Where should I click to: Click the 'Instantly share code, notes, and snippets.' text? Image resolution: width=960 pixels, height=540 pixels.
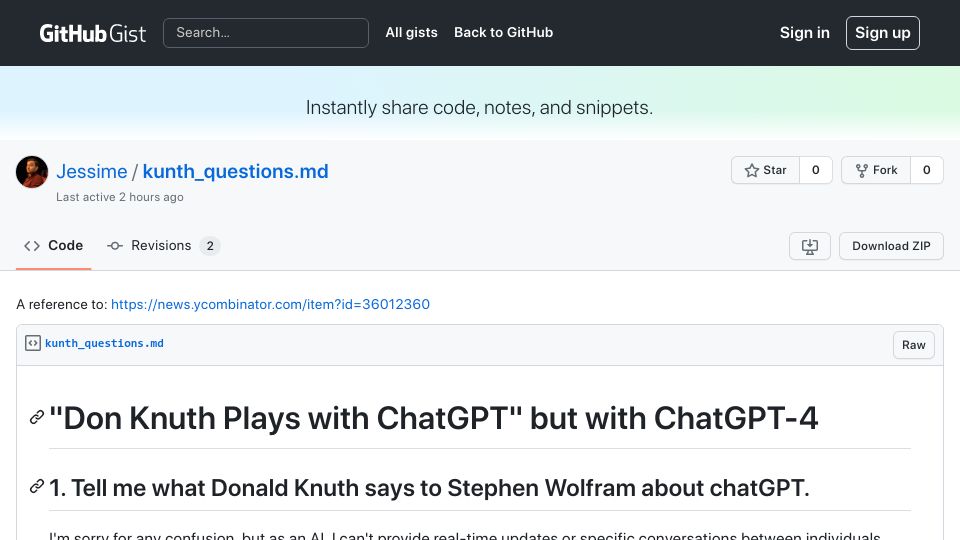[479, 108]
